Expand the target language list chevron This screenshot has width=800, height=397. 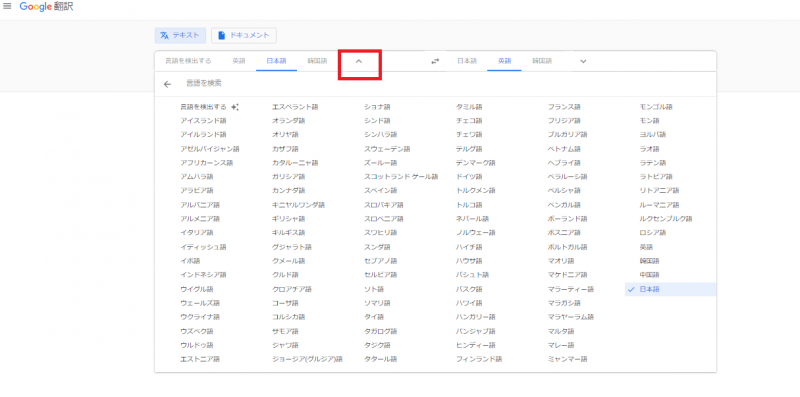[584, 61]
